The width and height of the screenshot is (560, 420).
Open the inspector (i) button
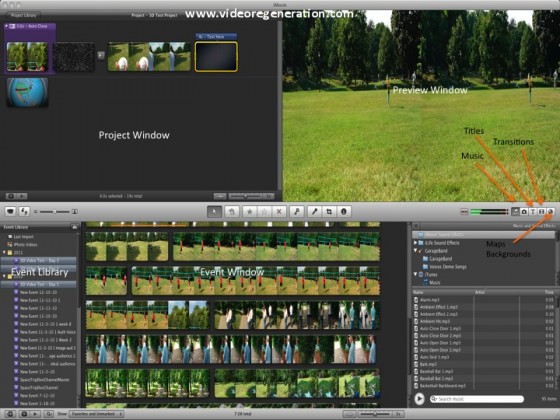click(x=344, y=211)
